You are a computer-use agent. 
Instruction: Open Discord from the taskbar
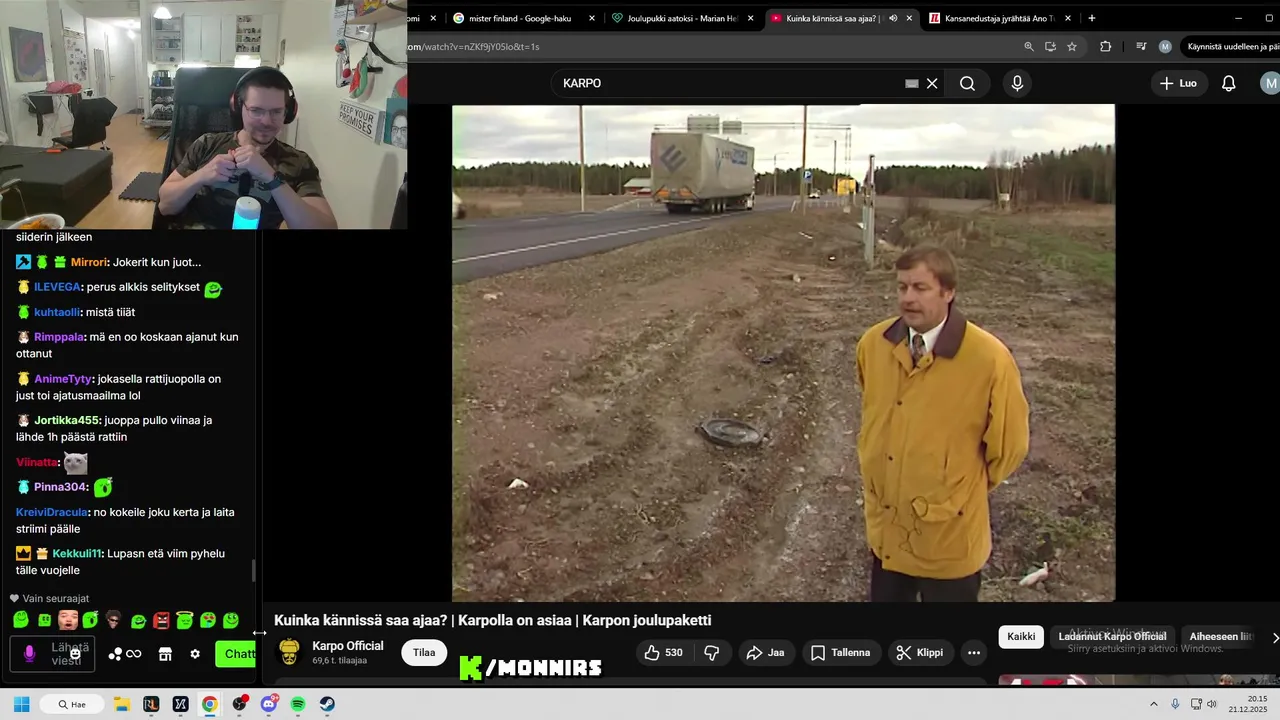click(x=269, y=704)
